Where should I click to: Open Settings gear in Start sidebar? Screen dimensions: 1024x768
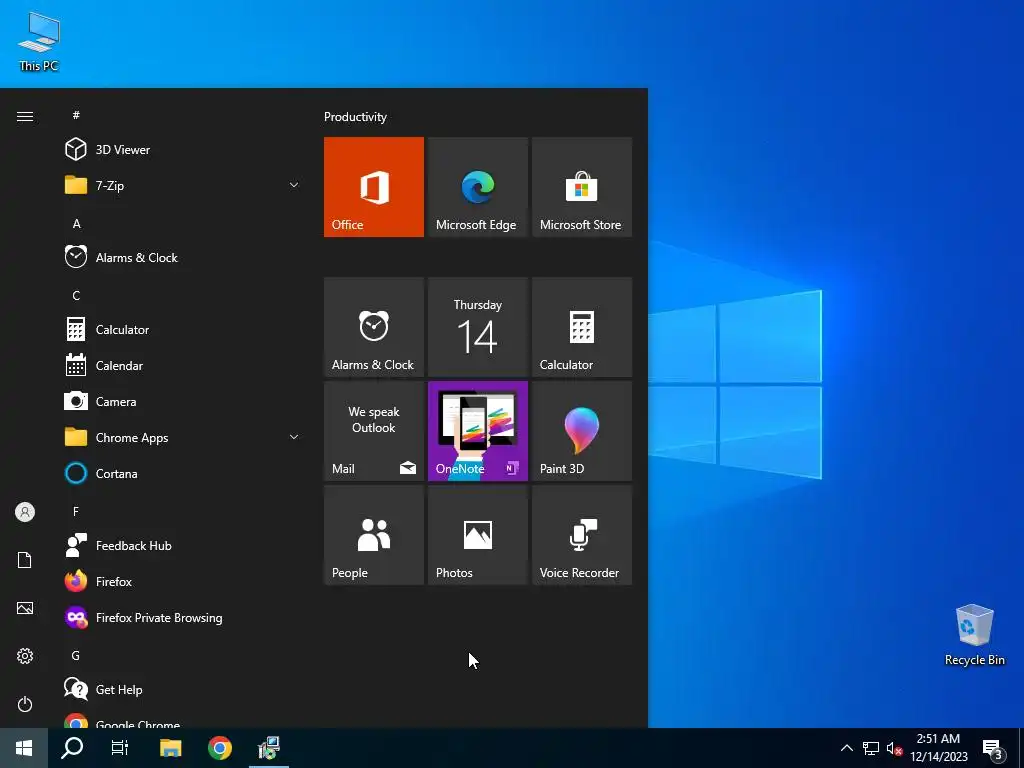pyautogui.click(x=25, y=656)
